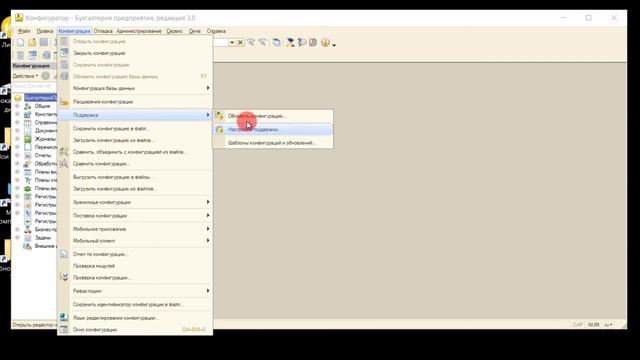Open the Файл menu

[x=24, y=31]
